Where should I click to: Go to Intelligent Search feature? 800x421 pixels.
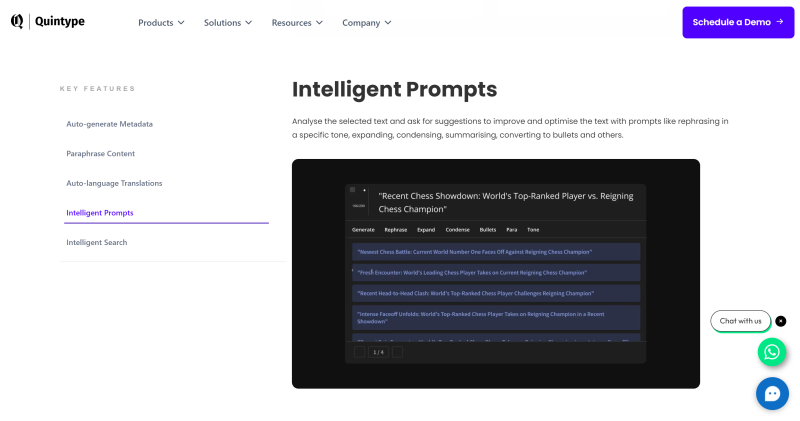pos(97,242)
